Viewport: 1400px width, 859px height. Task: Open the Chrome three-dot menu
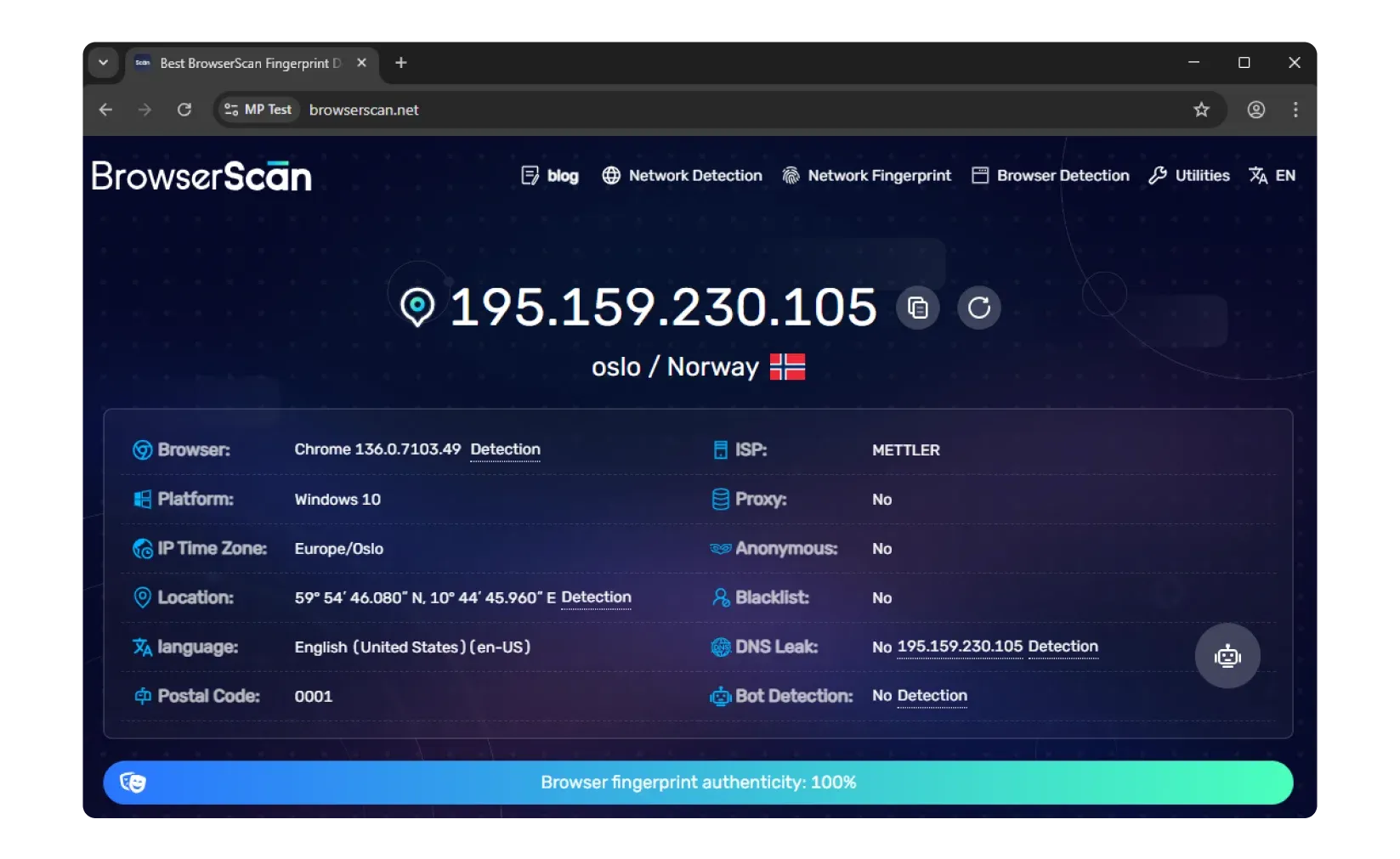1295,110
